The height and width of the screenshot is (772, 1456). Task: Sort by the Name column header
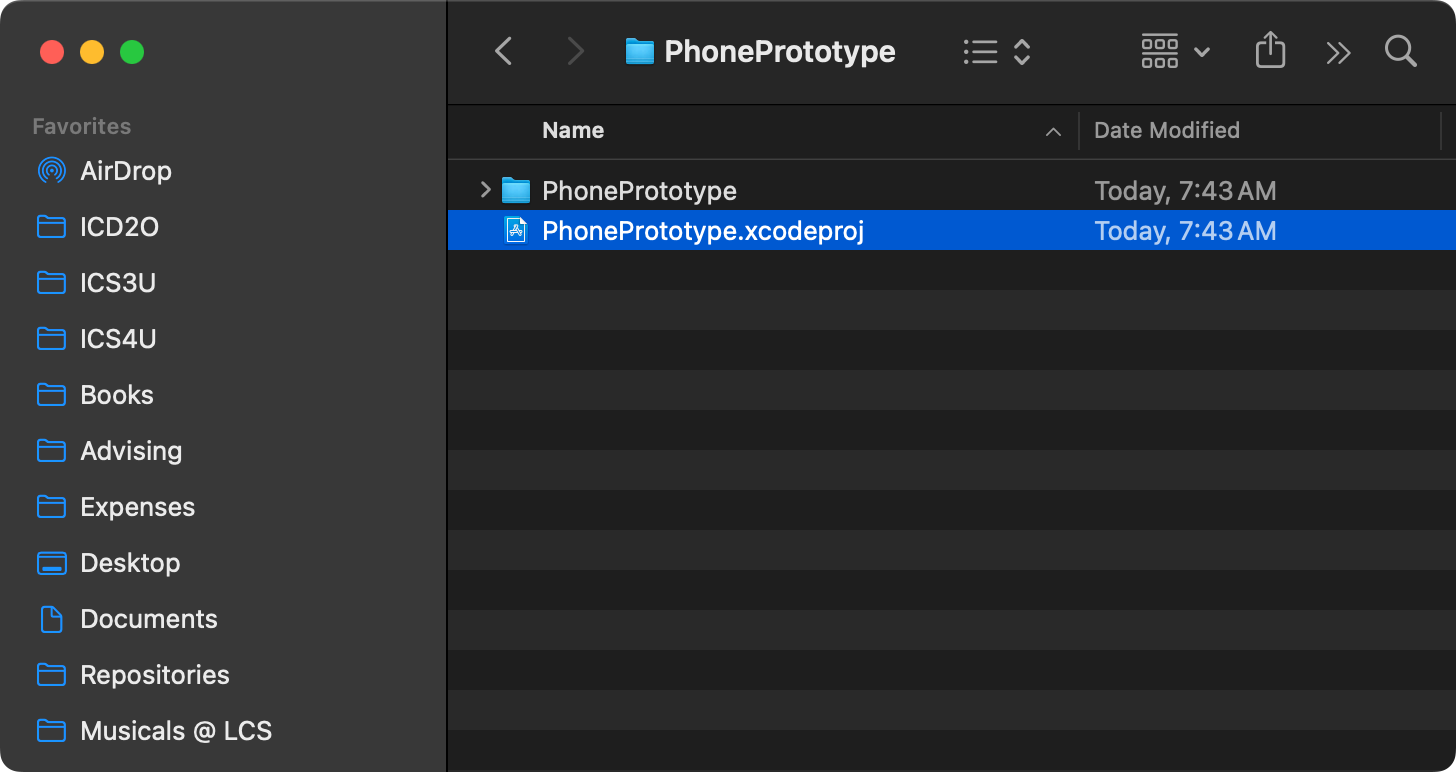click(x=573, y=130)
